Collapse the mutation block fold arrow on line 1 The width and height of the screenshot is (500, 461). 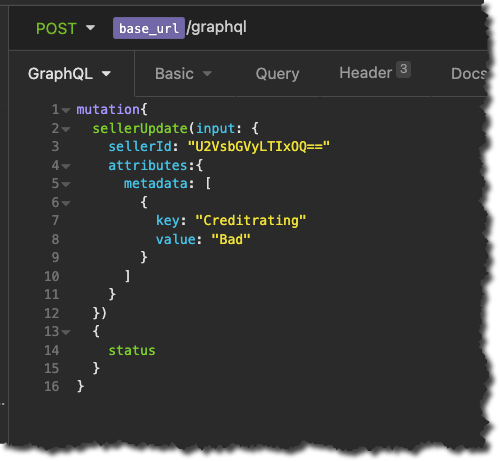click(x=66, y=110)
